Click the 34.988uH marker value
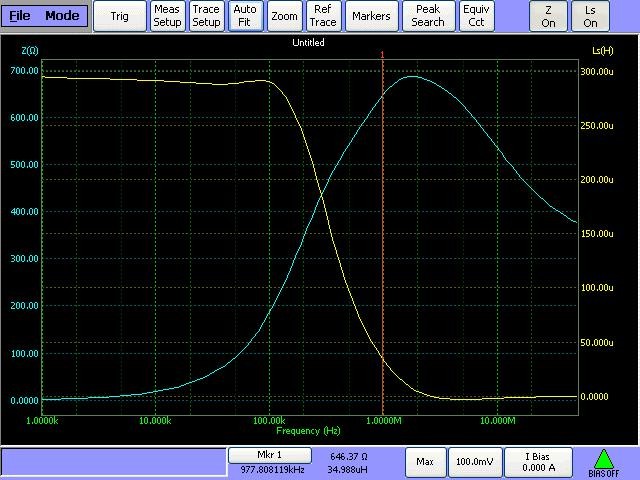The height and width of the screenshot is (480, 640). click(x=347, y=470)
